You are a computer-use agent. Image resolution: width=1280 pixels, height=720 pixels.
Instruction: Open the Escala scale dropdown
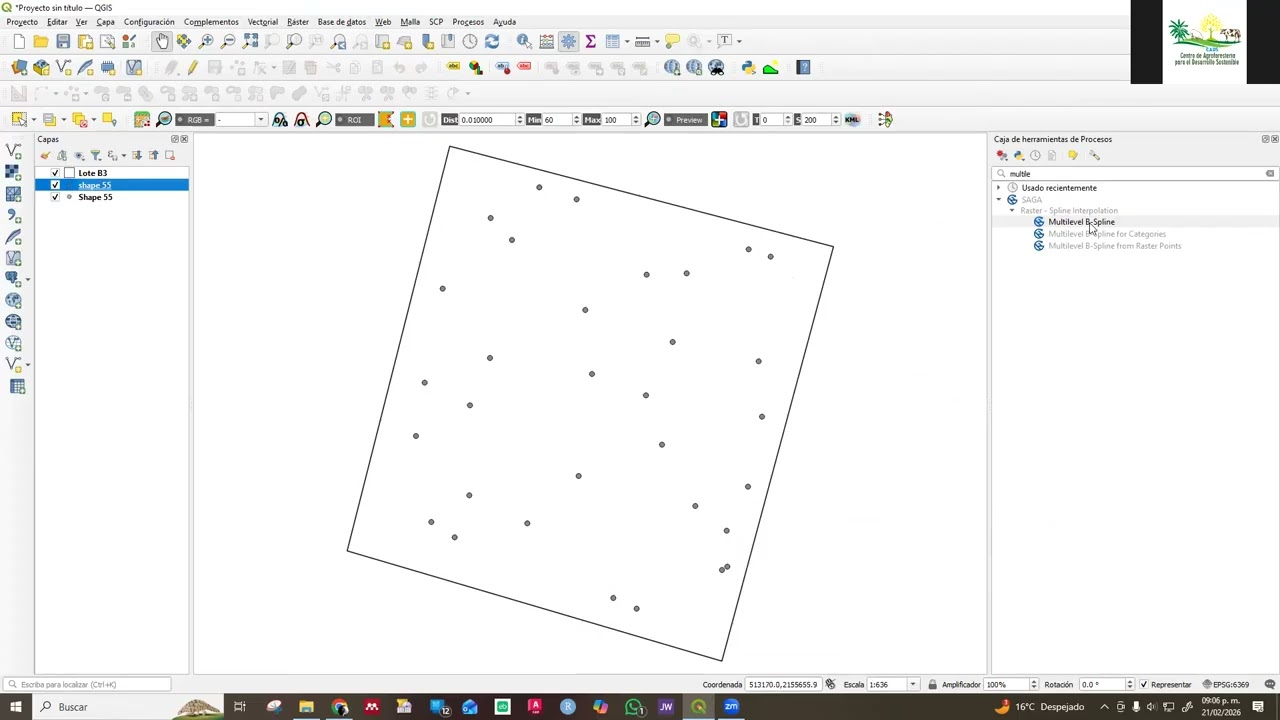[912, 685]
